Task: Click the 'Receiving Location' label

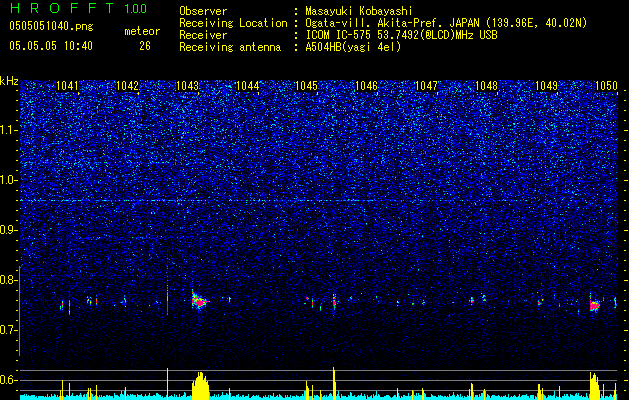Action: [x=233, y=23]
